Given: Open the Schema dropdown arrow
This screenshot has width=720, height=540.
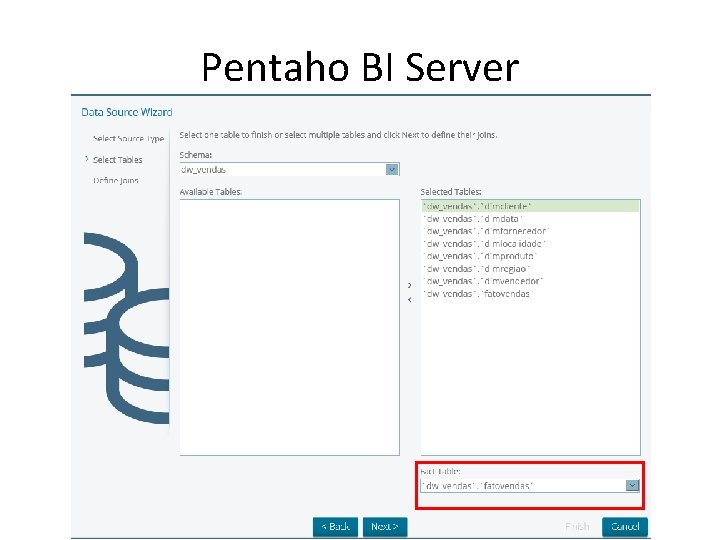Looking at the screenshot, I should 392,169.
